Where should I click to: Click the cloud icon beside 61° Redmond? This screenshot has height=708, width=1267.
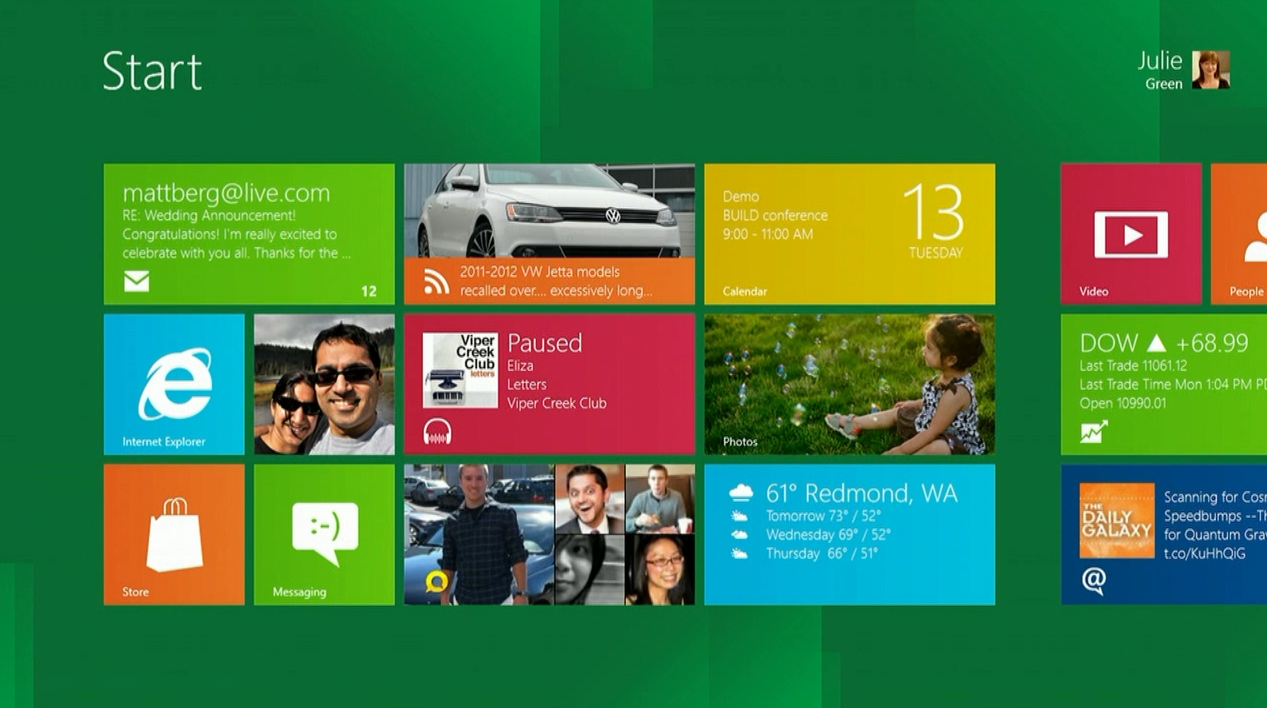tap(741, 492)
